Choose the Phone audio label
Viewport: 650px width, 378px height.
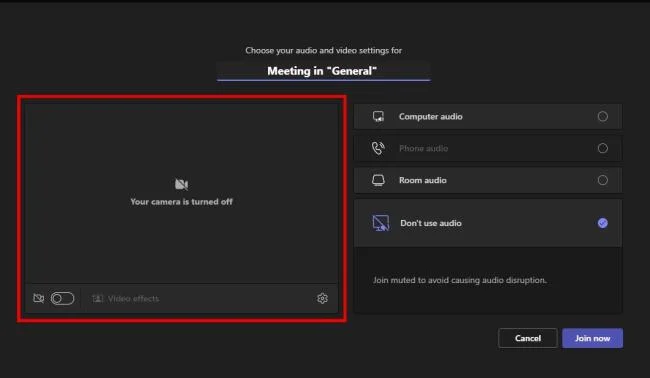point(424,148)
